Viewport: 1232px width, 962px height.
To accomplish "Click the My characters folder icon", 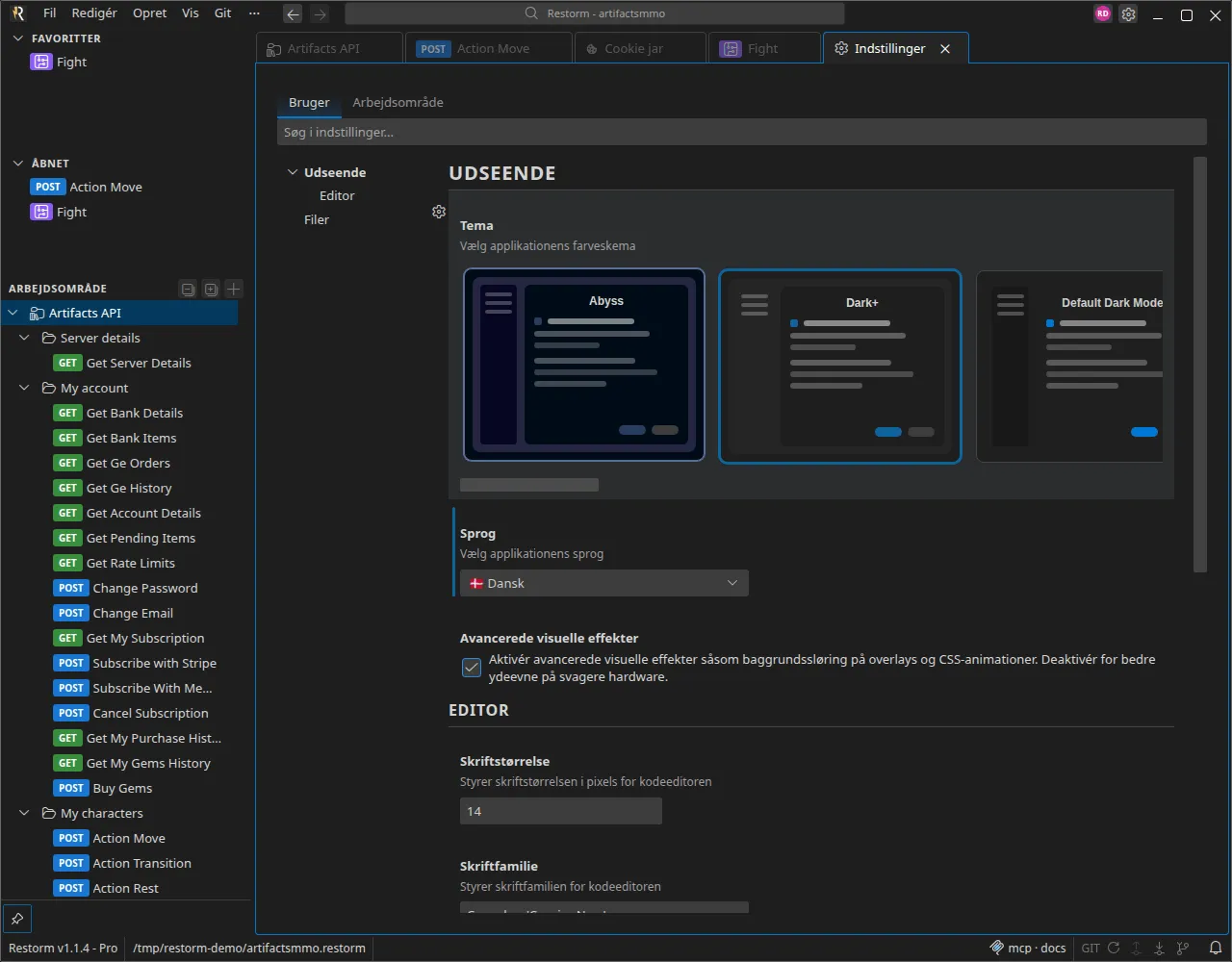I will [x=49, y=813].
